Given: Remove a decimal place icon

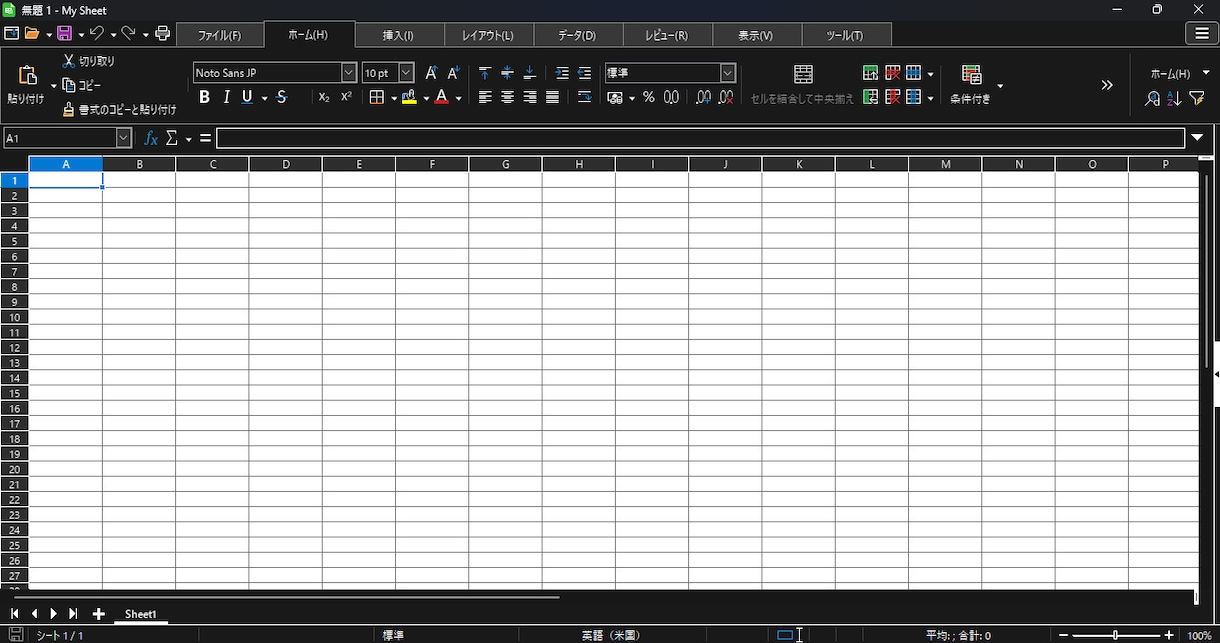Looking at the screenshot, I should [x=727, y=97].
